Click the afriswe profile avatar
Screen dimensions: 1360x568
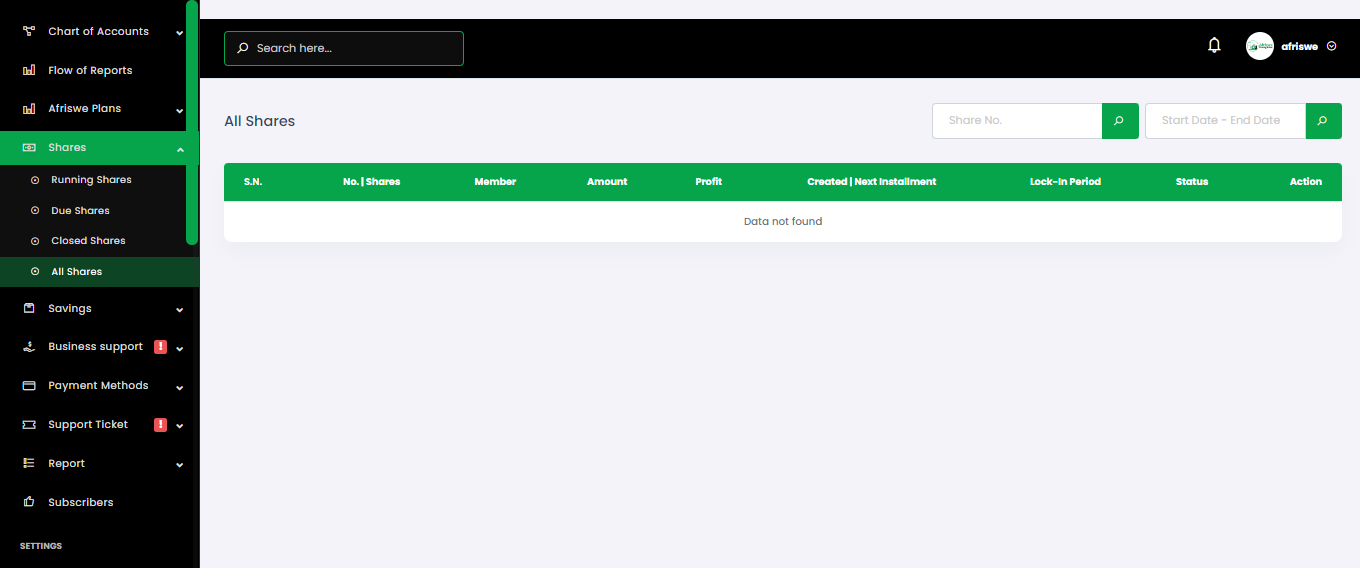click(1260, 46)
